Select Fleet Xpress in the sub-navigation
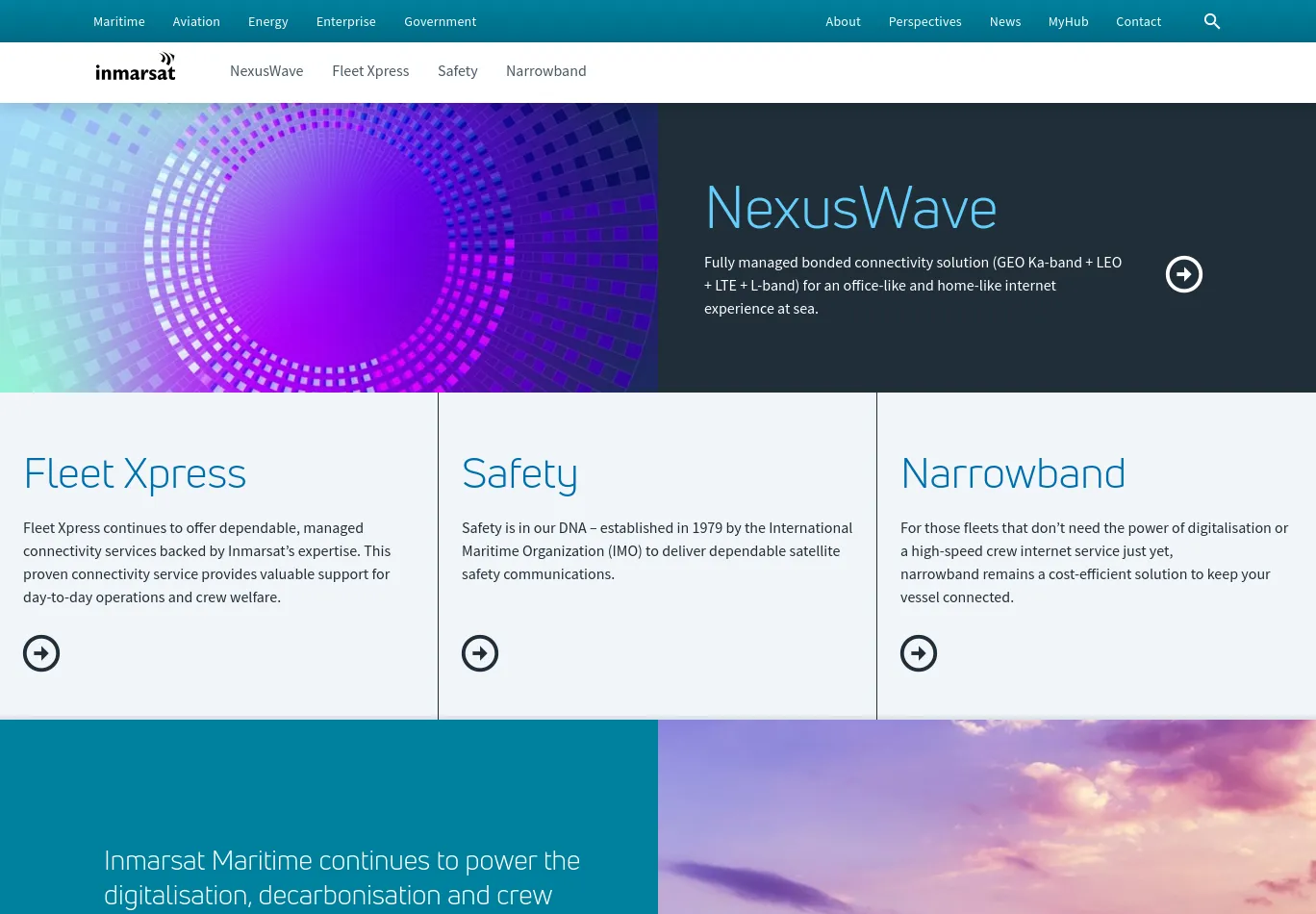The image size is (1316, 914). click(x=370, y=71)
